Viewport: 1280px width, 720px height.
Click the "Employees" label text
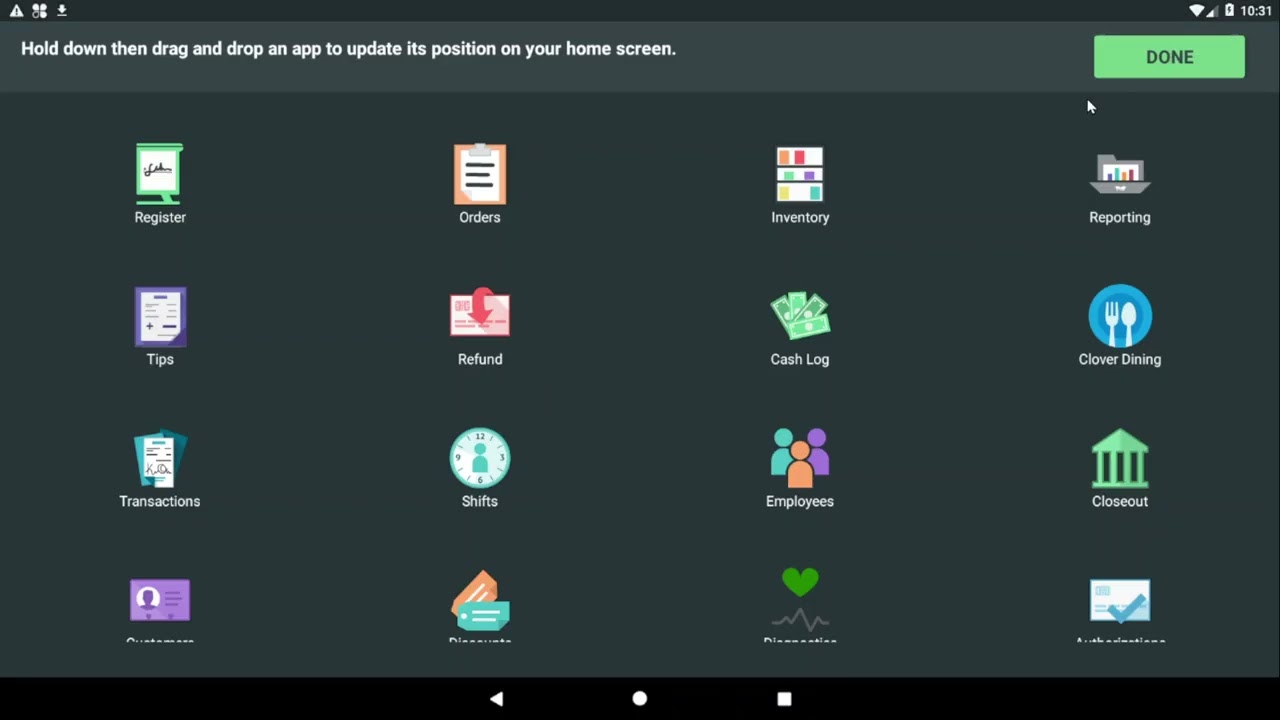800,501
